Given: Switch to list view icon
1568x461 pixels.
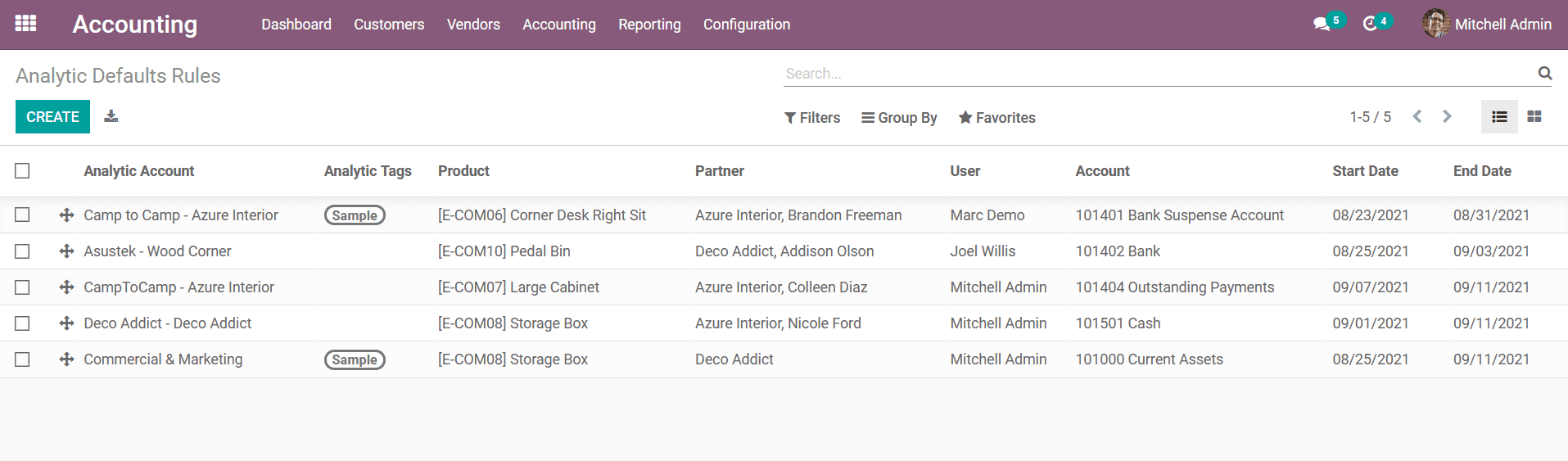Looking at the screenshot, I should [1499, 117].
